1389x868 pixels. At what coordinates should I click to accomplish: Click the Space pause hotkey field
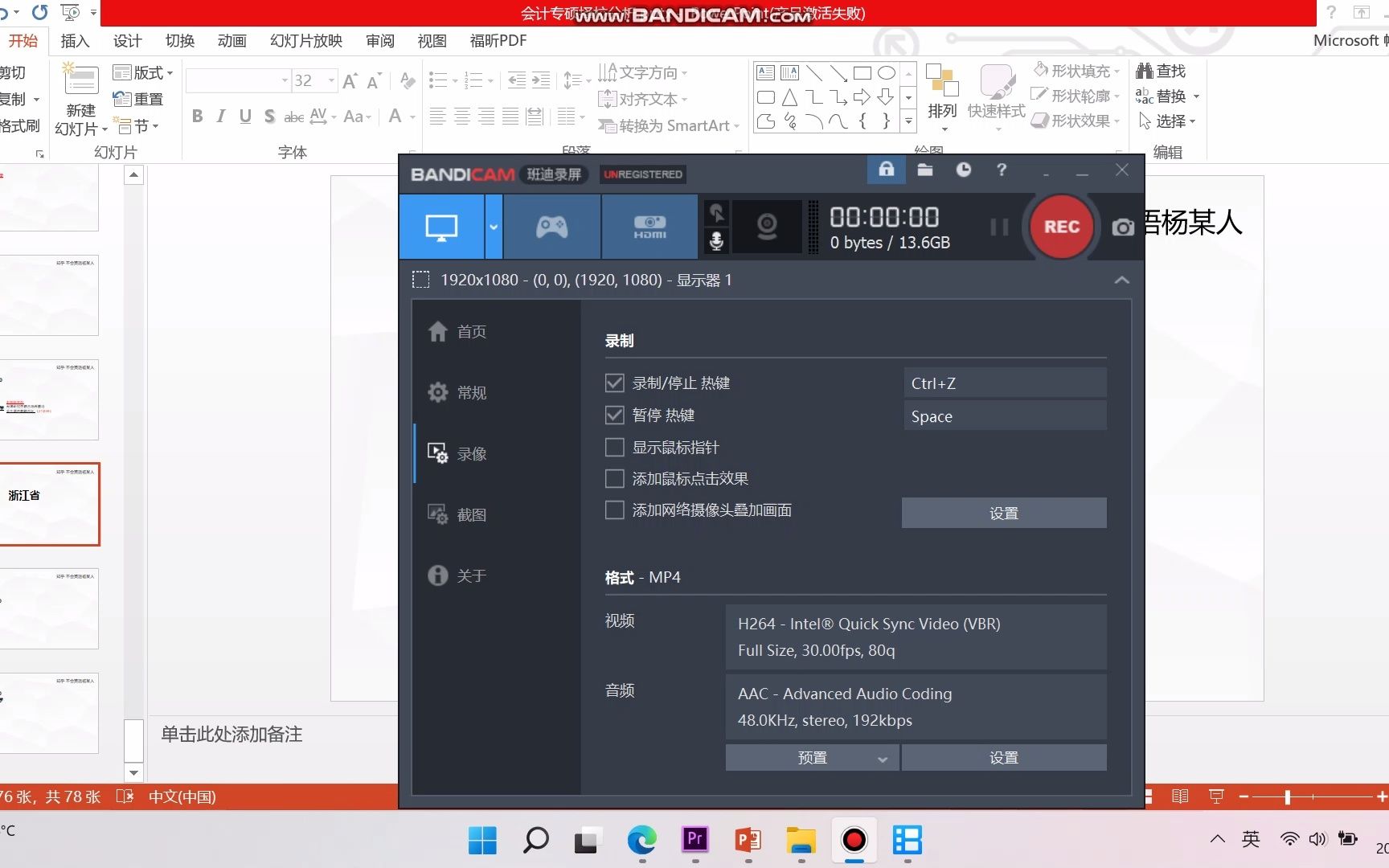coord(1004,416)
